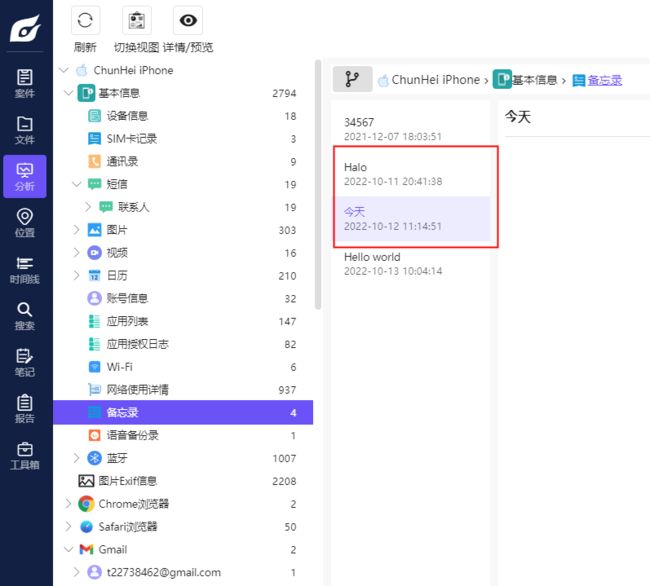This screenshot has height=586, width=650.
Task: Expand the 图片 tree node
Action: click(x=77, y=229)
